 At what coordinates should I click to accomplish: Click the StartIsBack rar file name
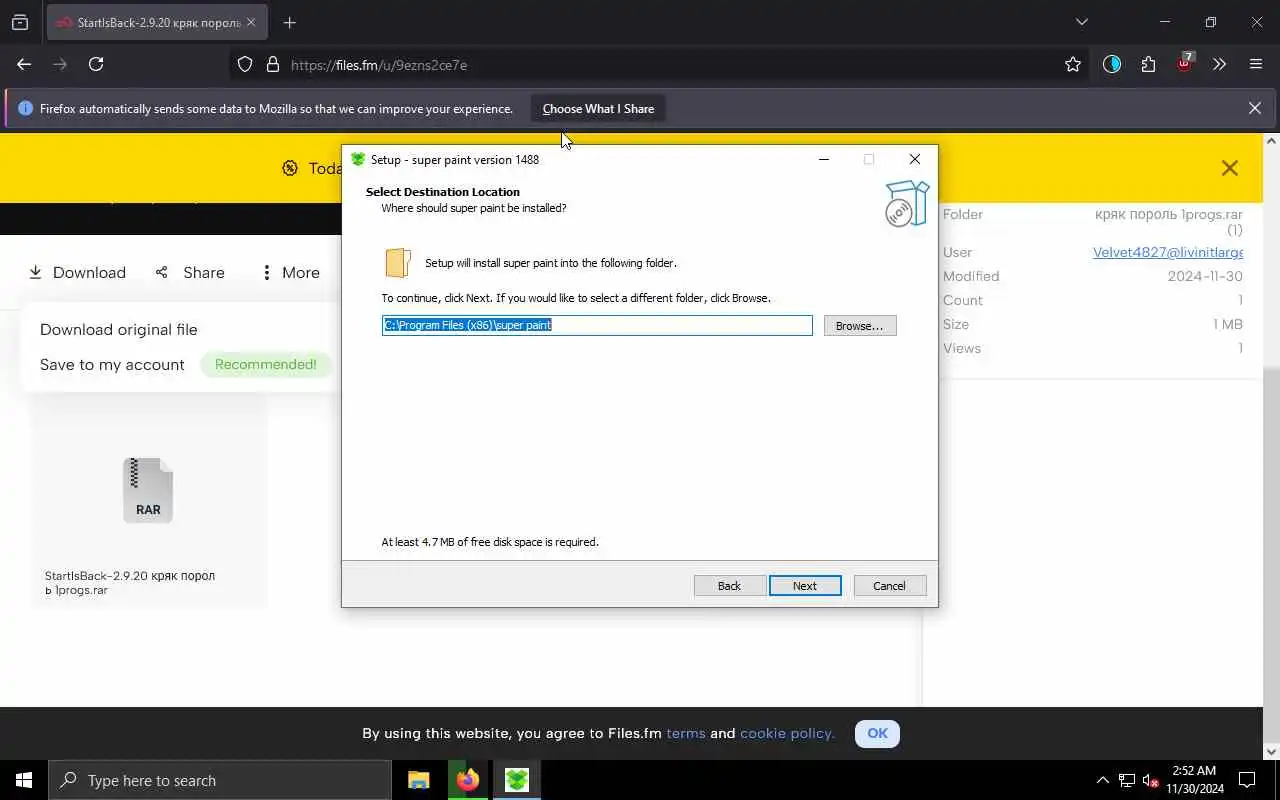pyautogui.click(x=130, y=583)
